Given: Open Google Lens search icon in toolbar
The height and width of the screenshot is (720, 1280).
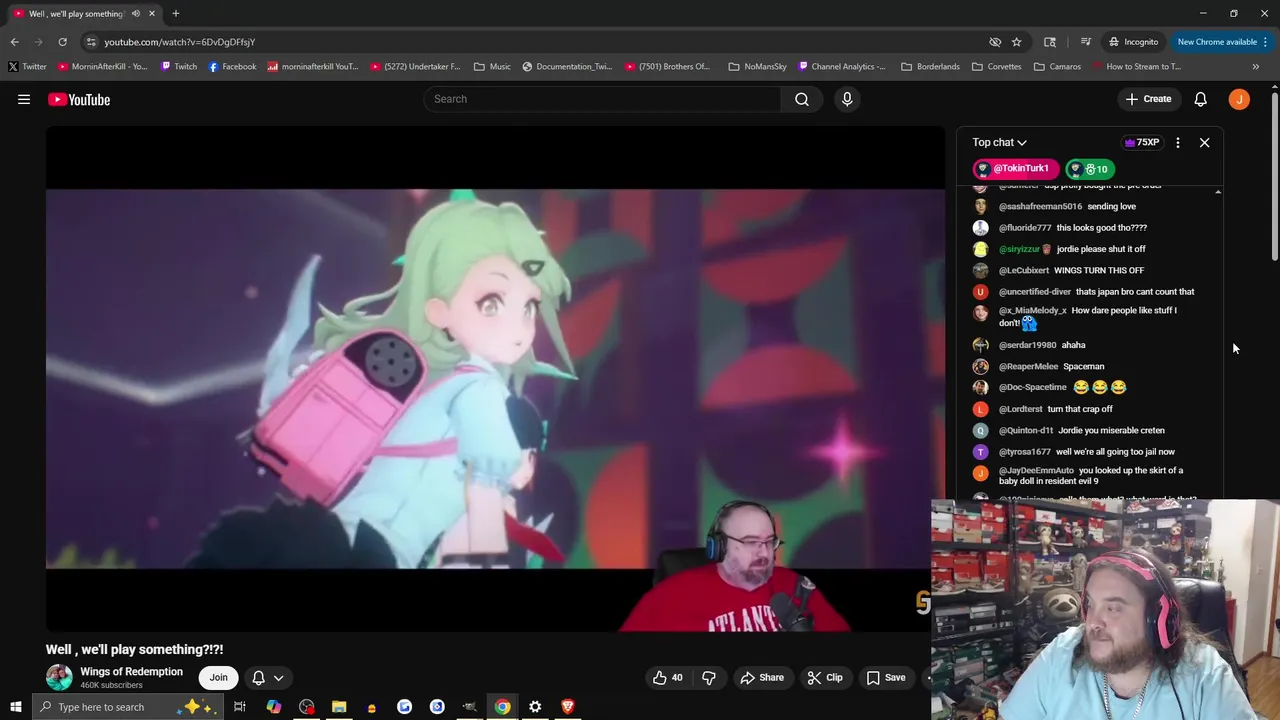Looking at the screenshot, I should [1050, 42].
